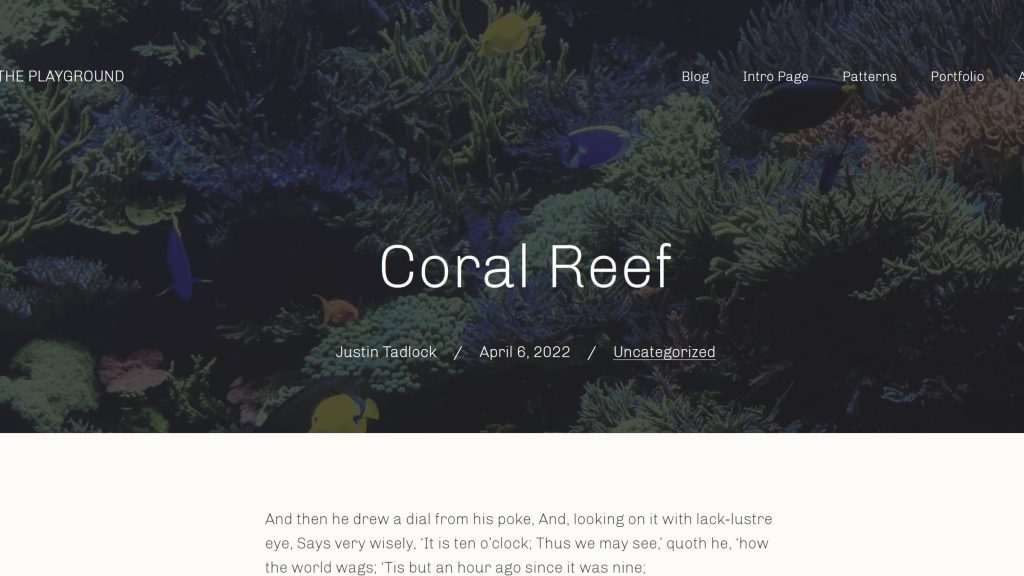The width and height of the screenshot is (1024, 576).
Task: Click the Coral Reef post title
Action: tap(525, 267)
